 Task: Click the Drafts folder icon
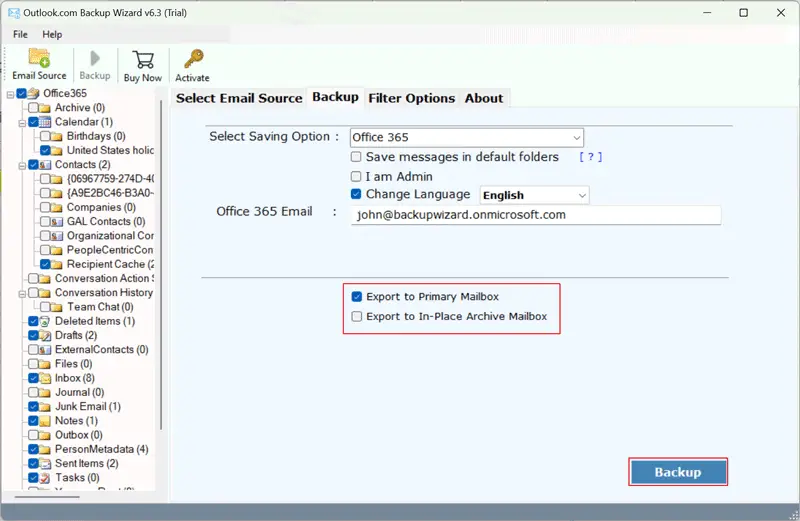(45, 335)
